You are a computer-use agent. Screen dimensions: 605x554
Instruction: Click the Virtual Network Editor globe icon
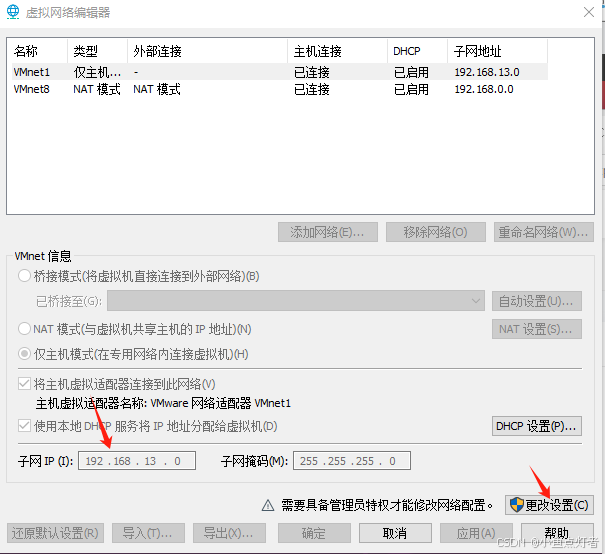pos(13,12)
